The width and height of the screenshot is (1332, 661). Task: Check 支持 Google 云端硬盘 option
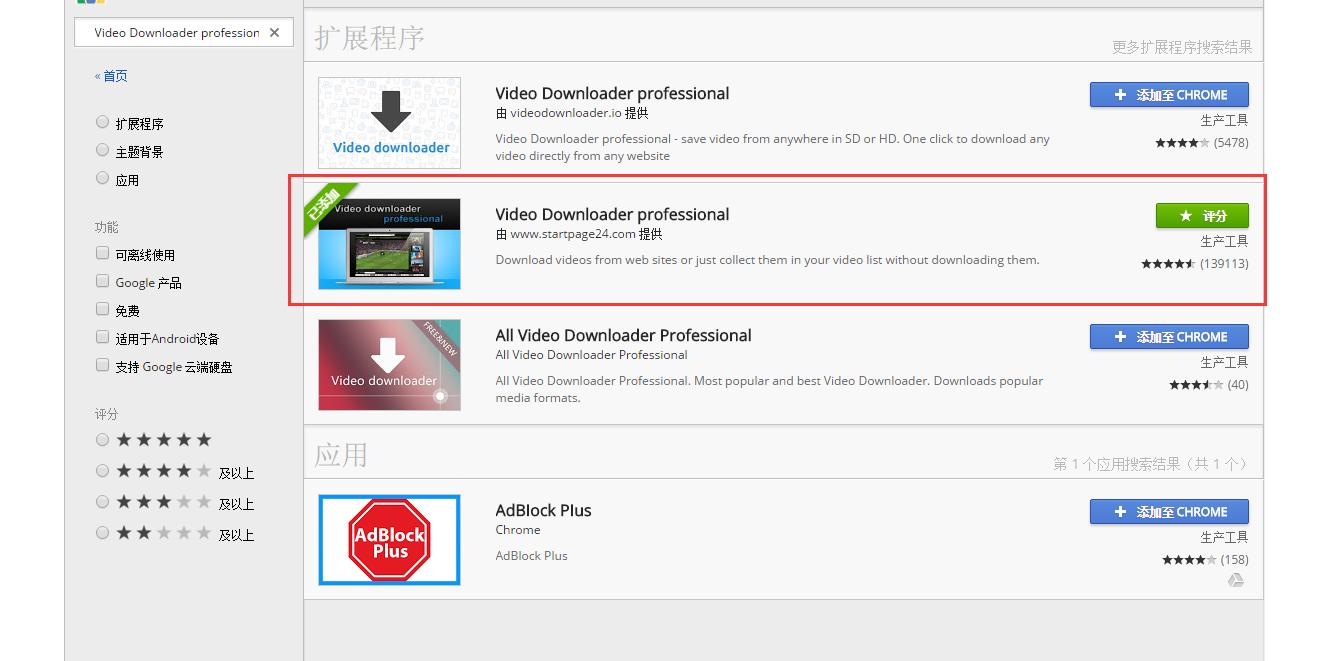coord(102,365)
